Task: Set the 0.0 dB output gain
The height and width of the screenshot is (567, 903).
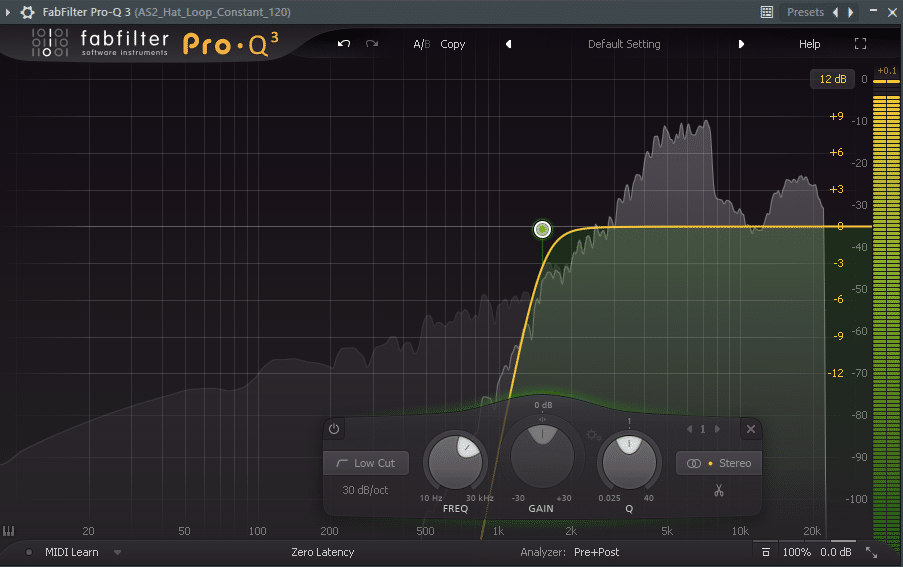Action: click(836, 552)
